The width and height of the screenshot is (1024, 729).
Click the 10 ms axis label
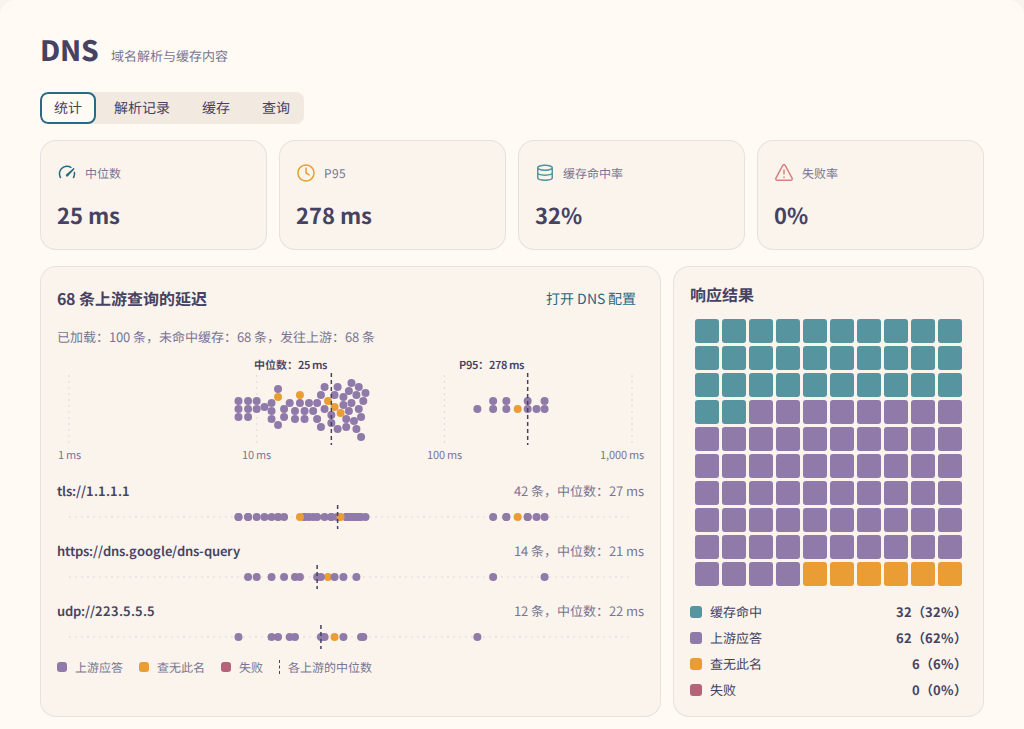257,455
